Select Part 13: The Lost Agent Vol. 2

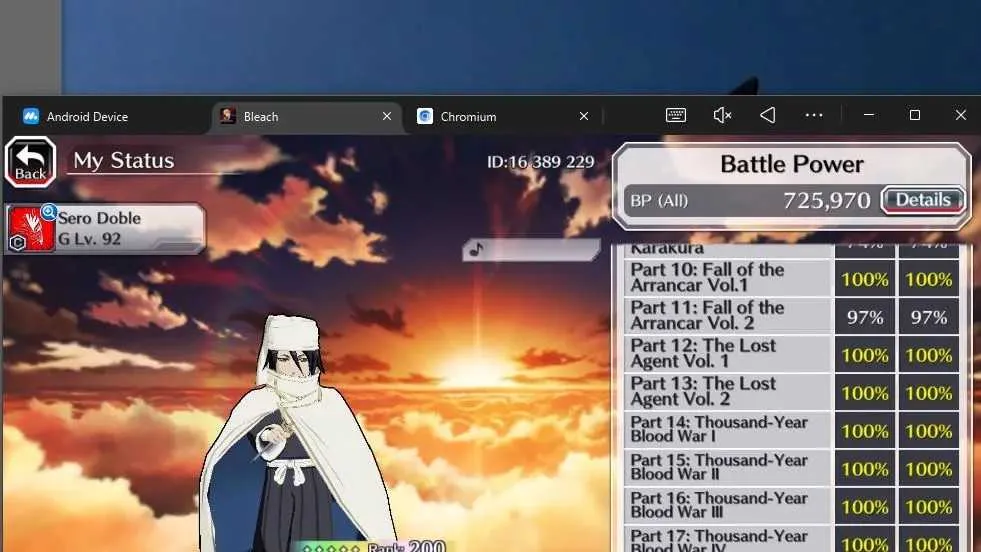(x=728, y=392)
